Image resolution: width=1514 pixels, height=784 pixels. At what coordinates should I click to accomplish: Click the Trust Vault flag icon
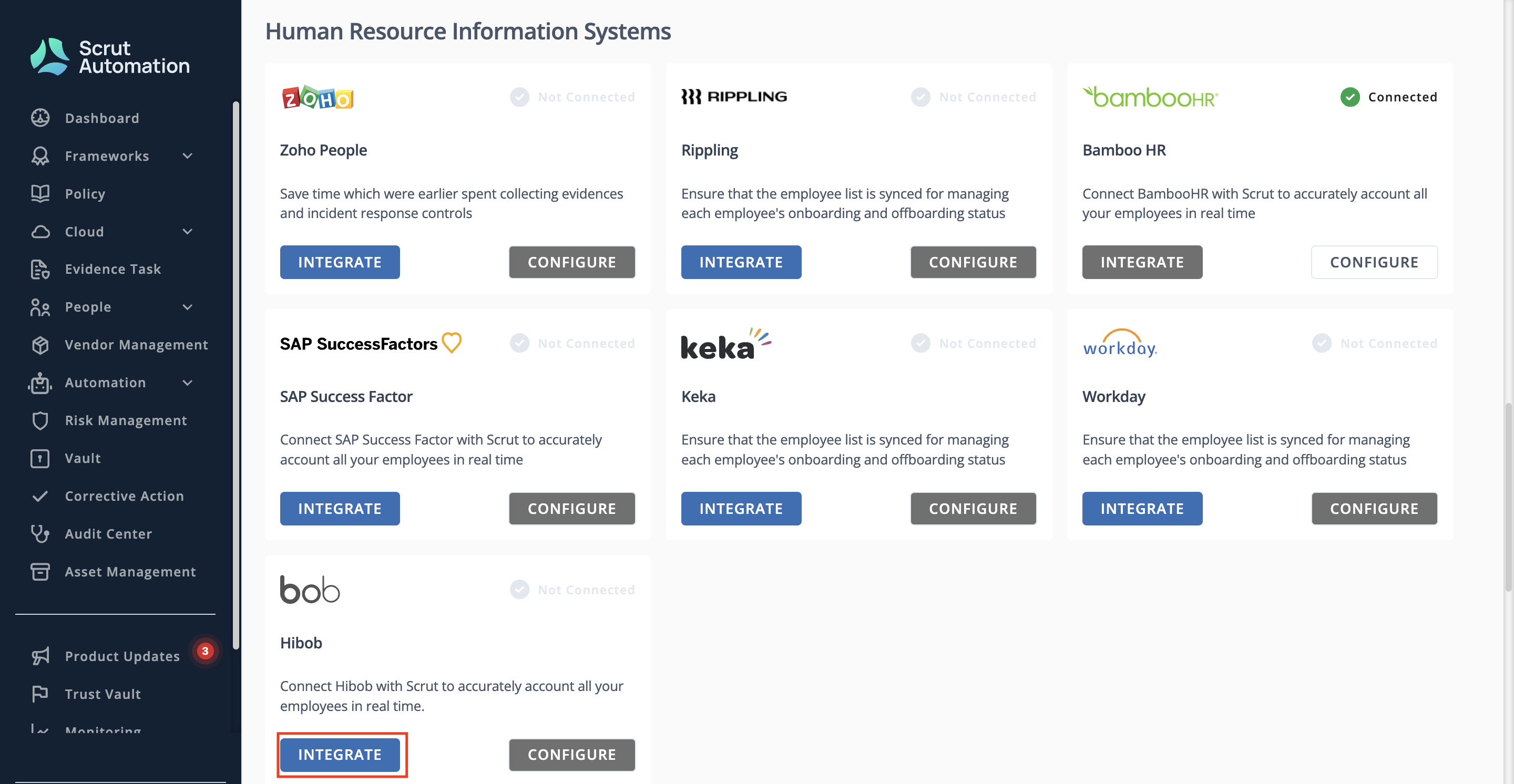[40, 694]
